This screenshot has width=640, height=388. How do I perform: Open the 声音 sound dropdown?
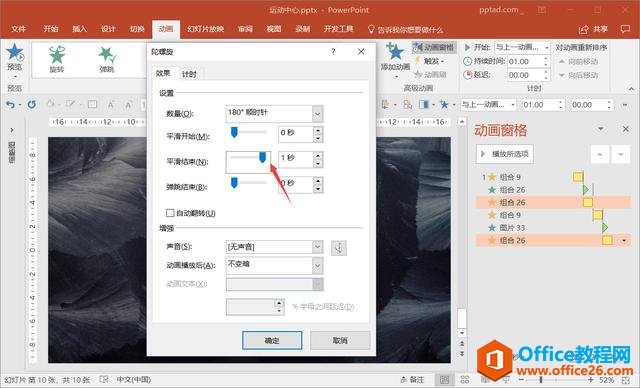318,247
